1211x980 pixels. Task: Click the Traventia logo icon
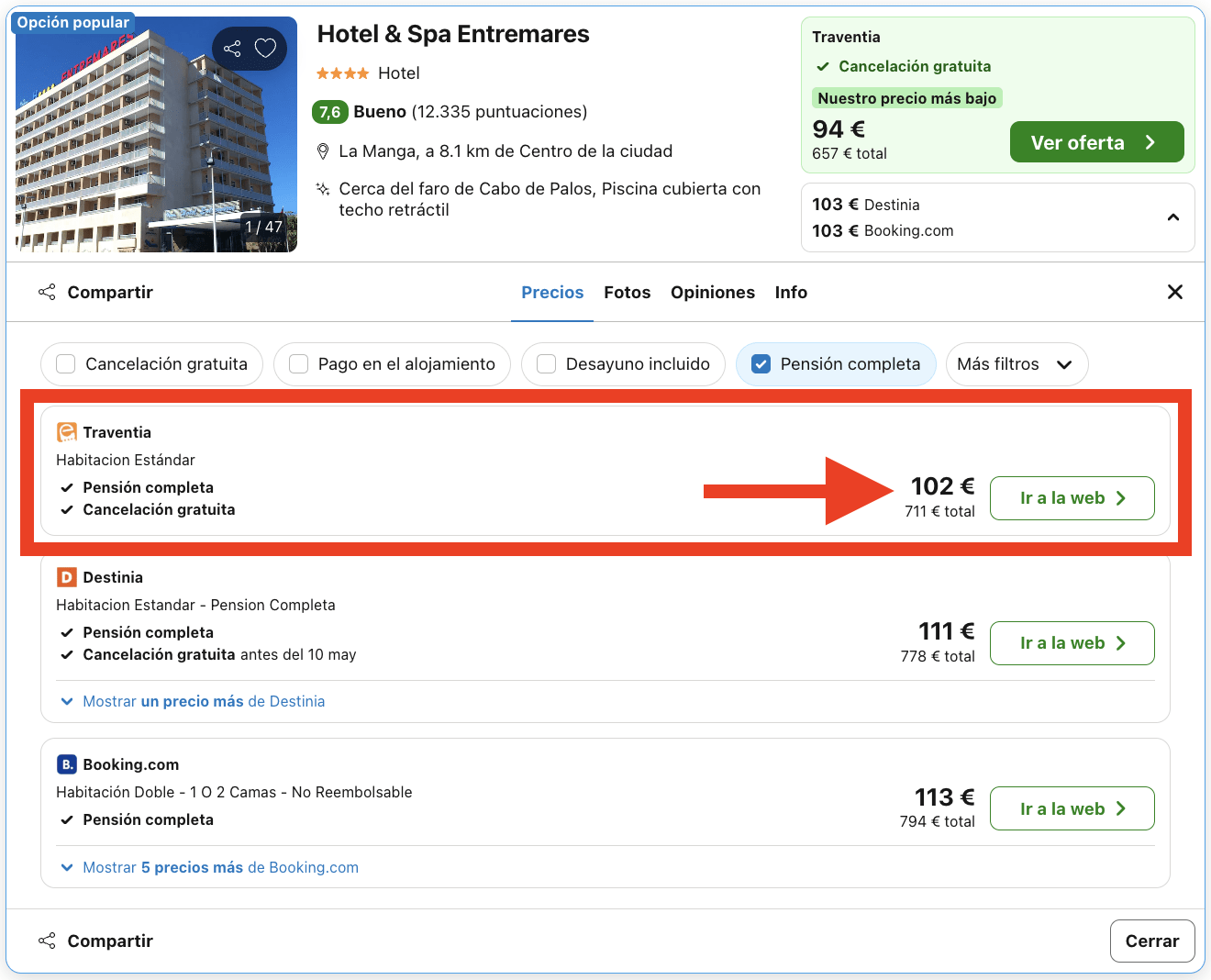pyautogui.click(x=66, y=432)
